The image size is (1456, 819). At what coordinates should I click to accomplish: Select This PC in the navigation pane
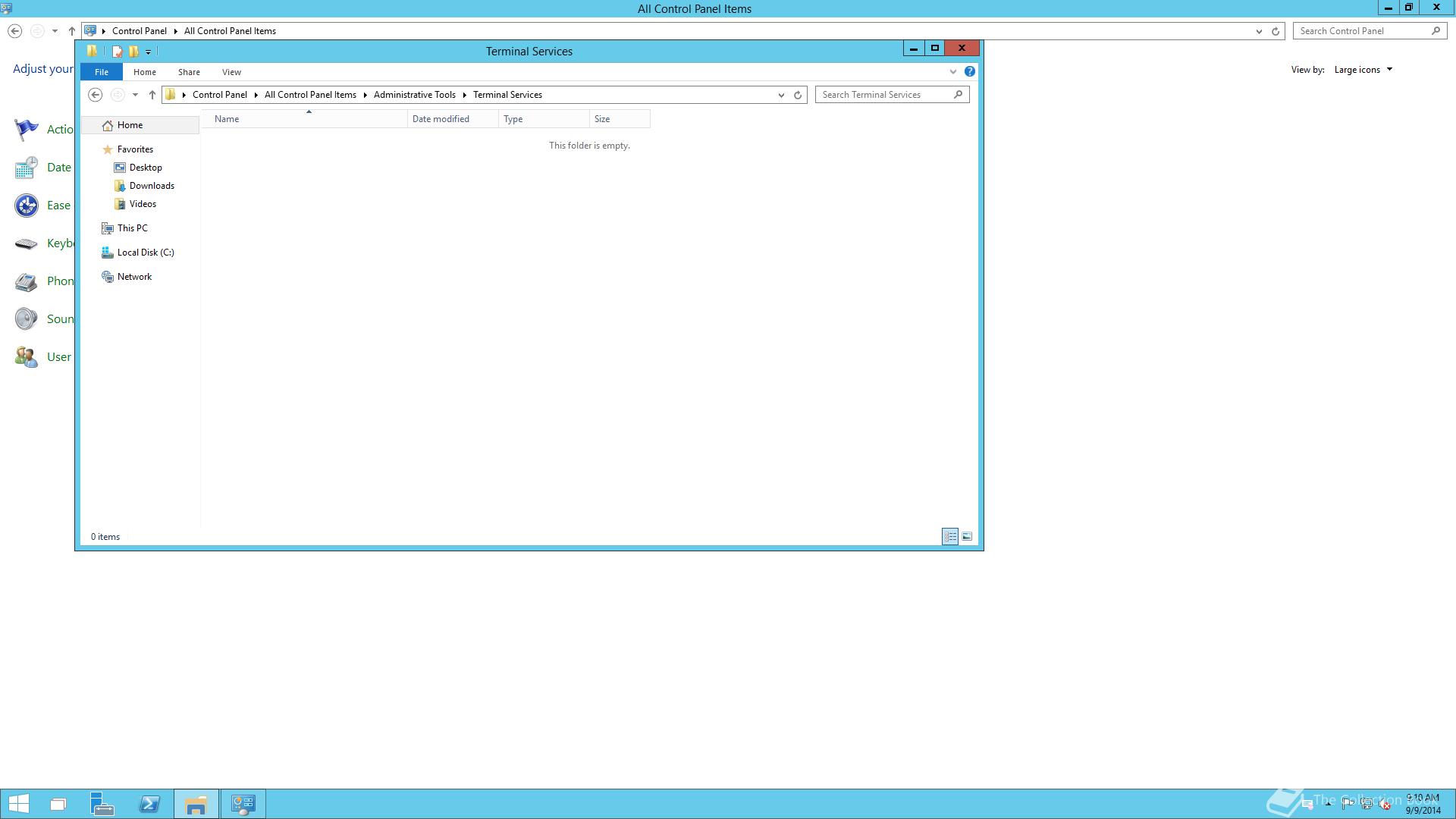click(132, 228)
